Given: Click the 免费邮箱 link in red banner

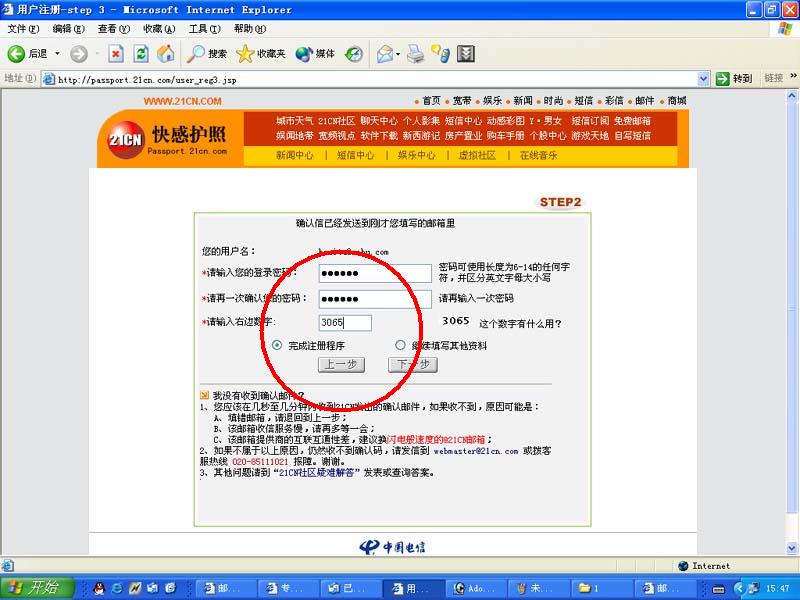Looking at the screenshot, I should (632, 121).
